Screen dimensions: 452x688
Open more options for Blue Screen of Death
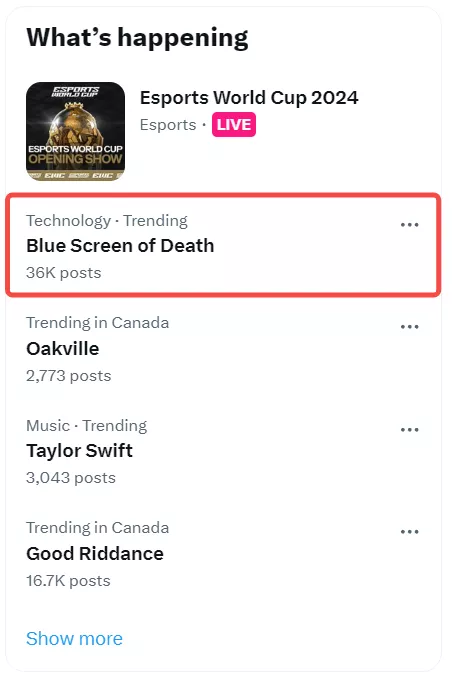coord(409,225)
